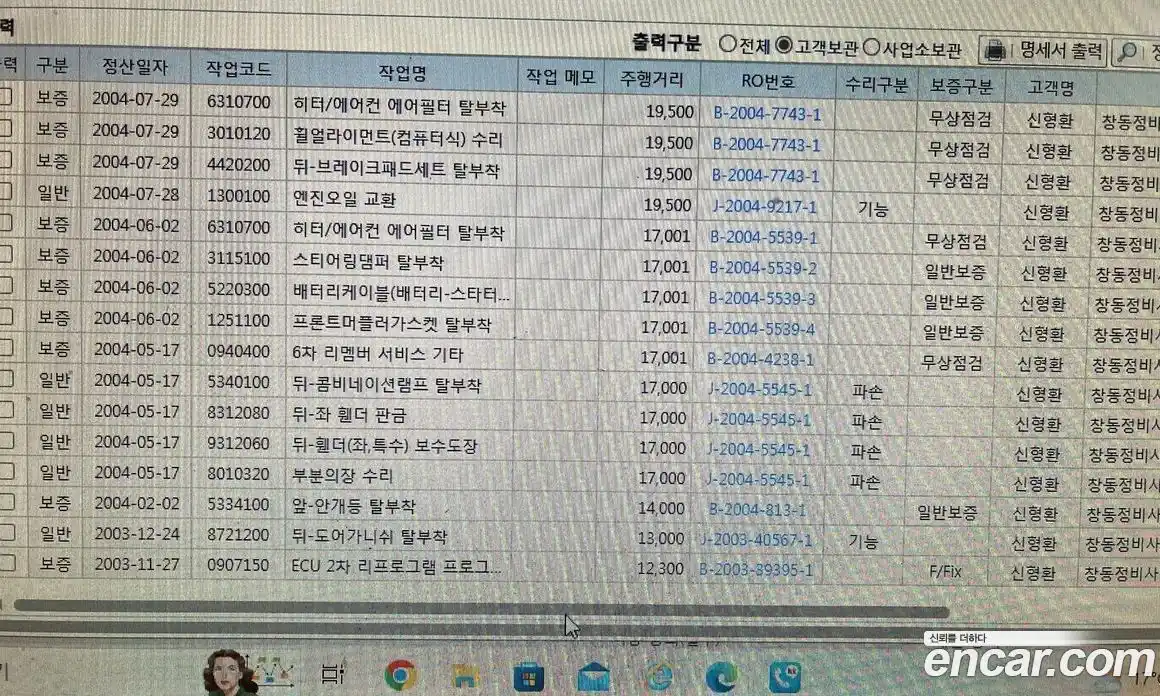The height and width of the screenshot is (696, 1160).
Task: Click the magnifier search icon button
Action: (x=1127, y=51)
